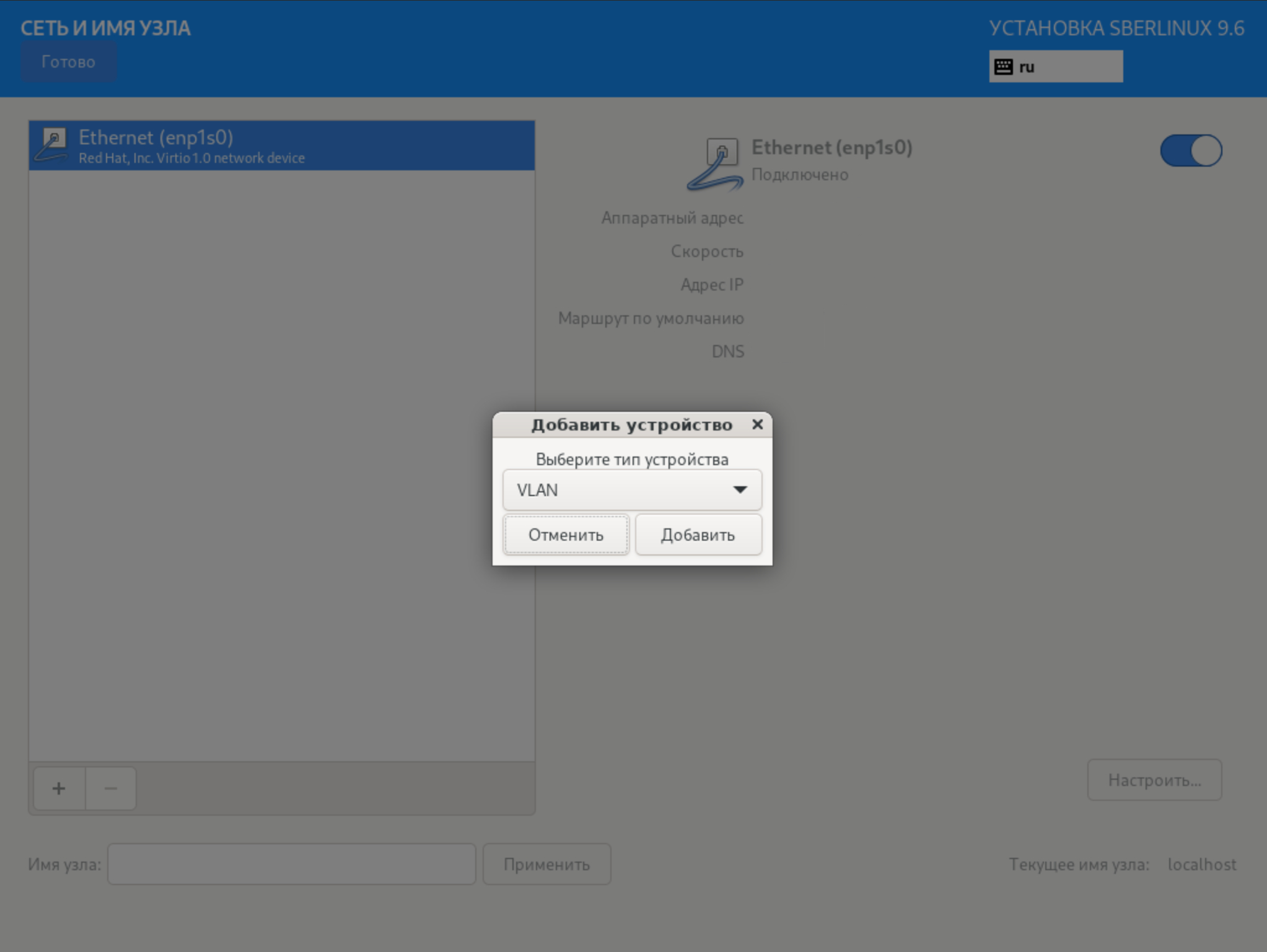Screen dimensions: 1267x952
Task: Click the Отменить button
Action: (566, 535)
